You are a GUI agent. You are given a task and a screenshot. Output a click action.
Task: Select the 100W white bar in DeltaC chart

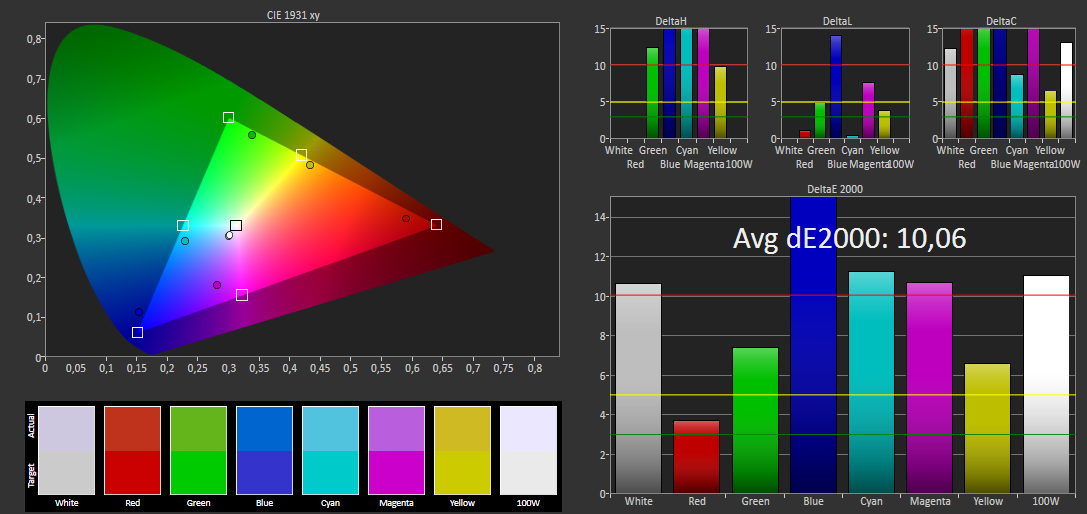(1066, 91)
